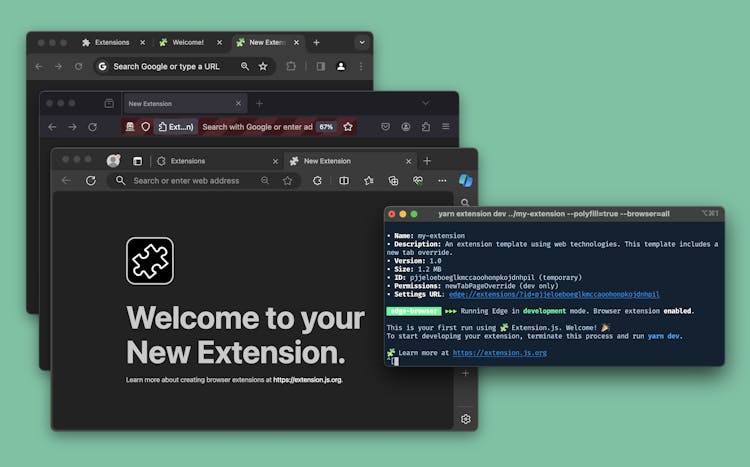Open the Edge profile avatar

pos(113,161)
